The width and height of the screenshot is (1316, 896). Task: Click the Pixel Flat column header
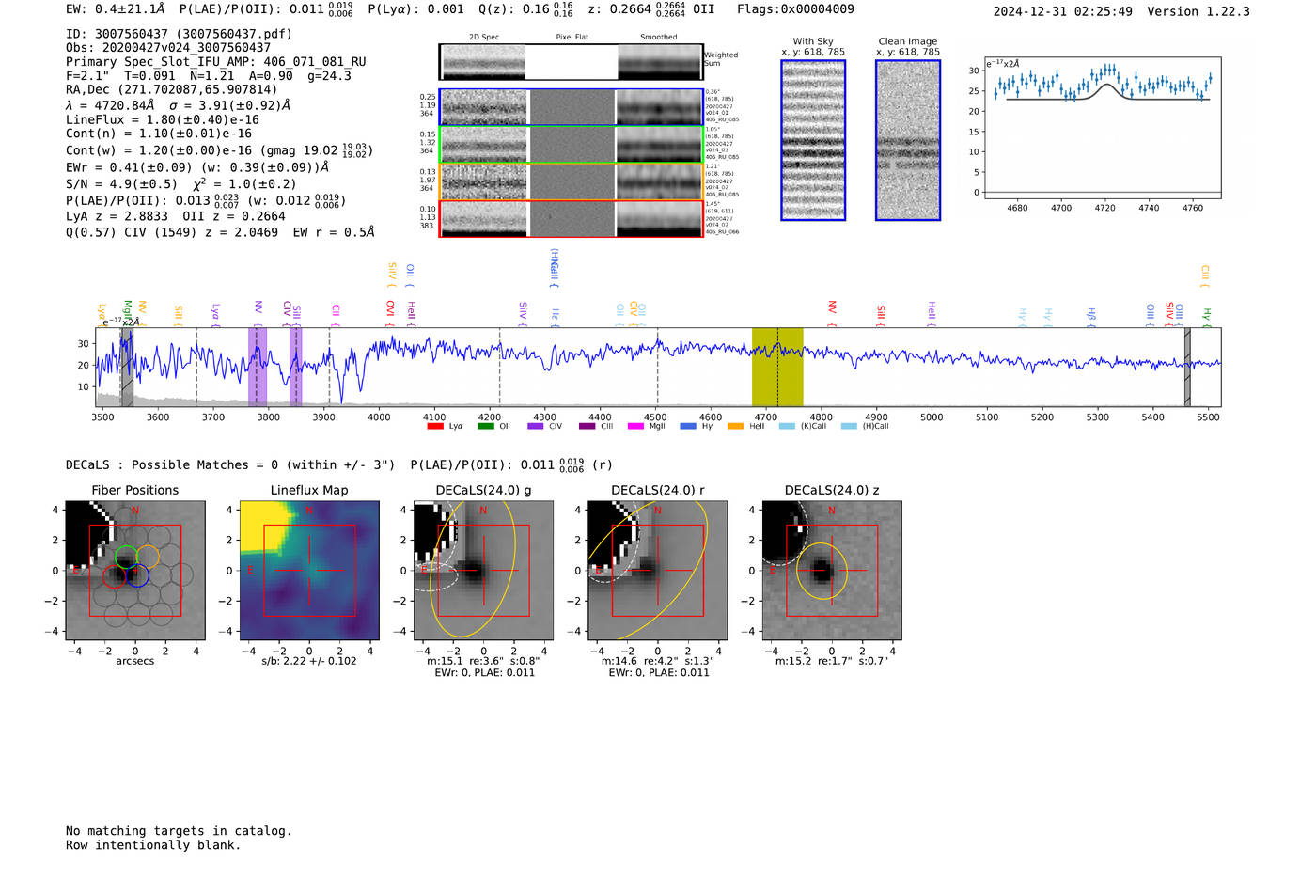(x=572, y=38)
